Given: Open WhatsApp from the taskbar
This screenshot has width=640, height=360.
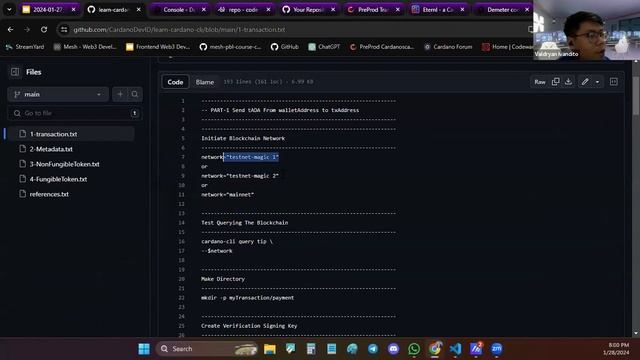Looking at the screenshot, I should tap(414, 349).
